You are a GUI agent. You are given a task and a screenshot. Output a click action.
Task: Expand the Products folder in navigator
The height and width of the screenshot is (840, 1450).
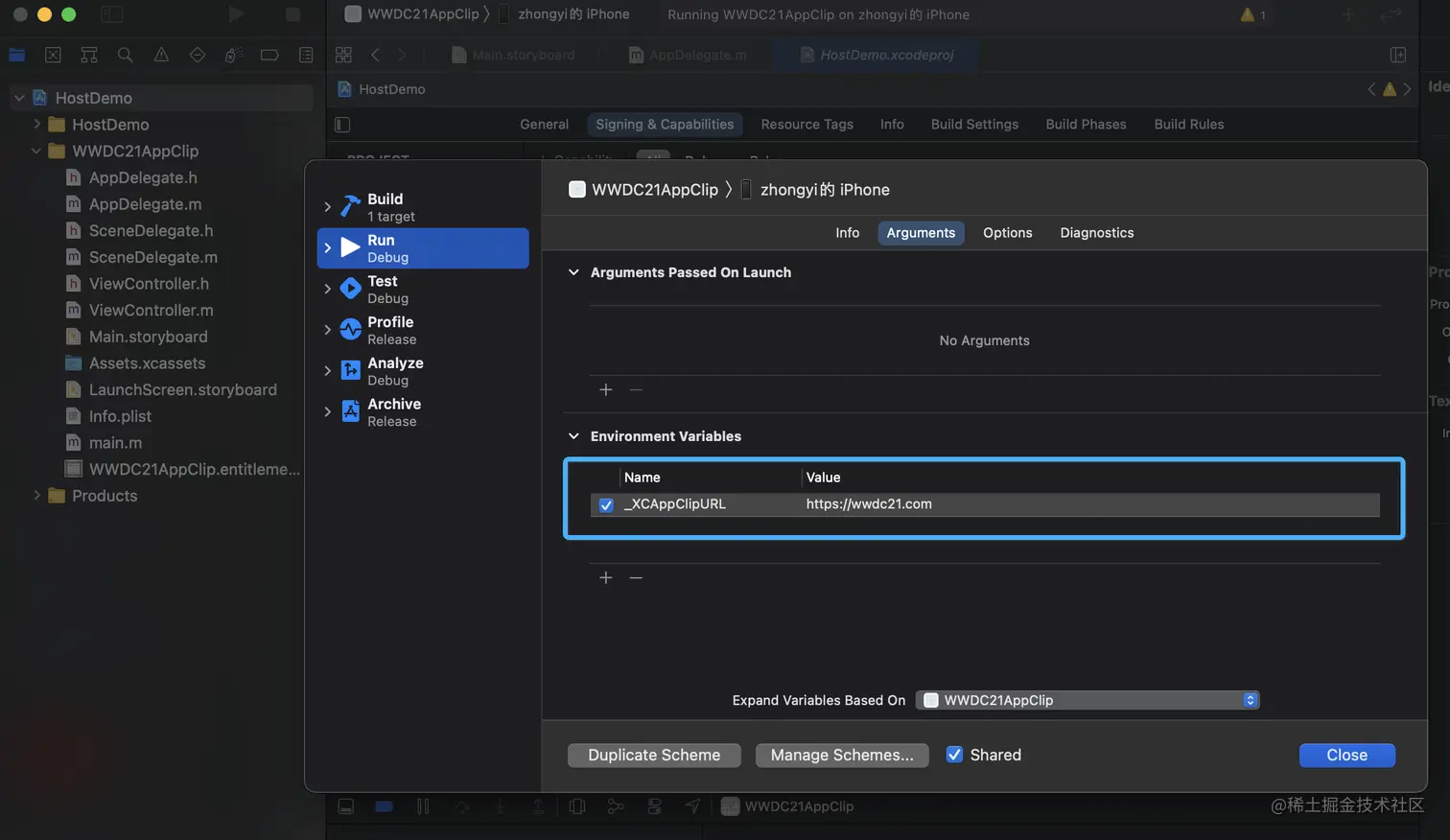tap(36, 496)
